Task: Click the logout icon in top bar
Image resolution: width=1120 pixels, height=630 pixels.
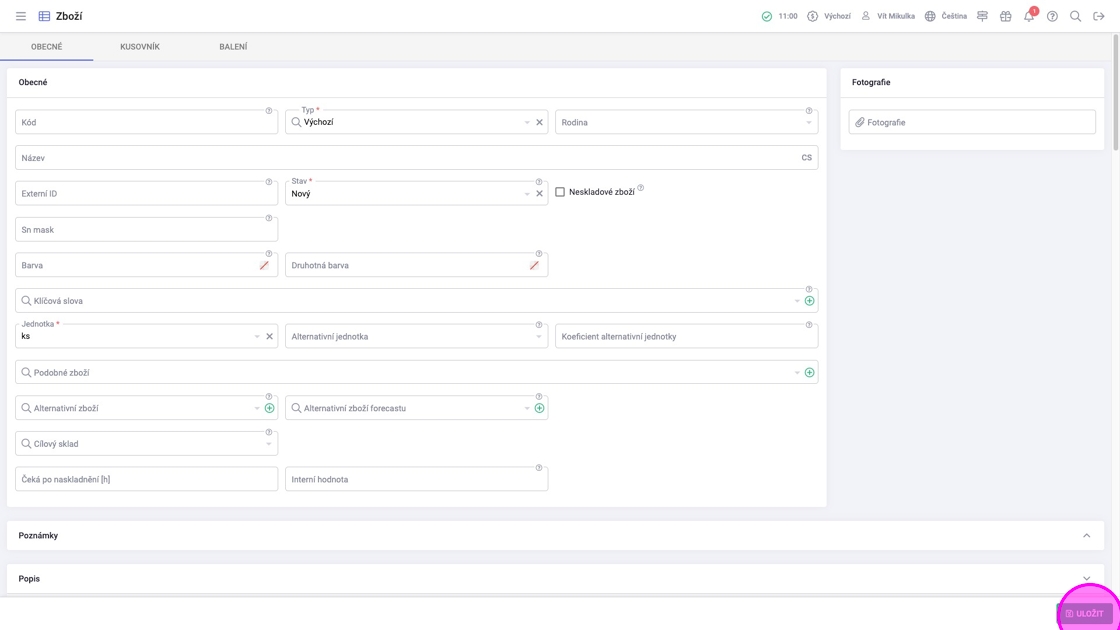Action: 1099,16
